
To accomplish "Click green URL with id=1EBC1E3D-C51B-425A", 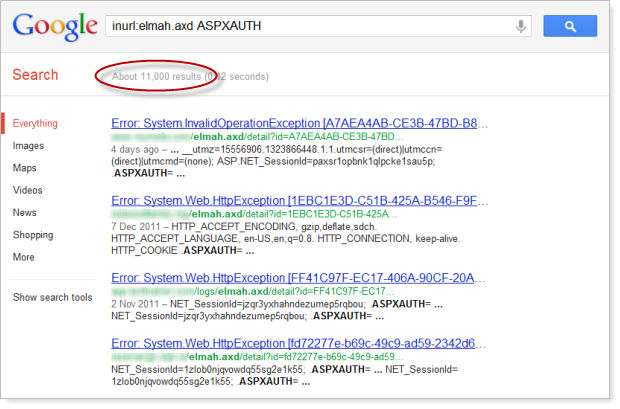I will coord(254,214).
